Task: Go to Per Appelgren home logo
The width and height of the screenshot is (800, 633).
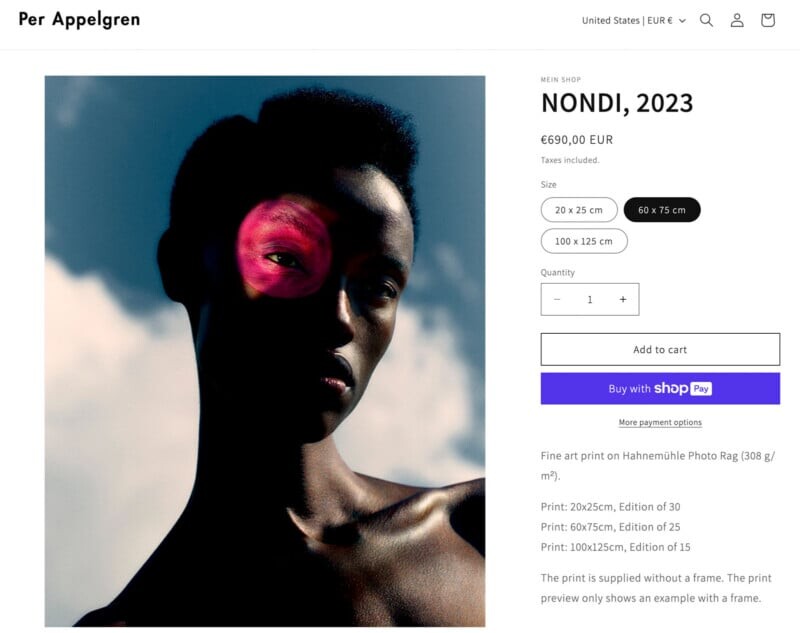Action: pyautogui.click(x=79, y=19)
